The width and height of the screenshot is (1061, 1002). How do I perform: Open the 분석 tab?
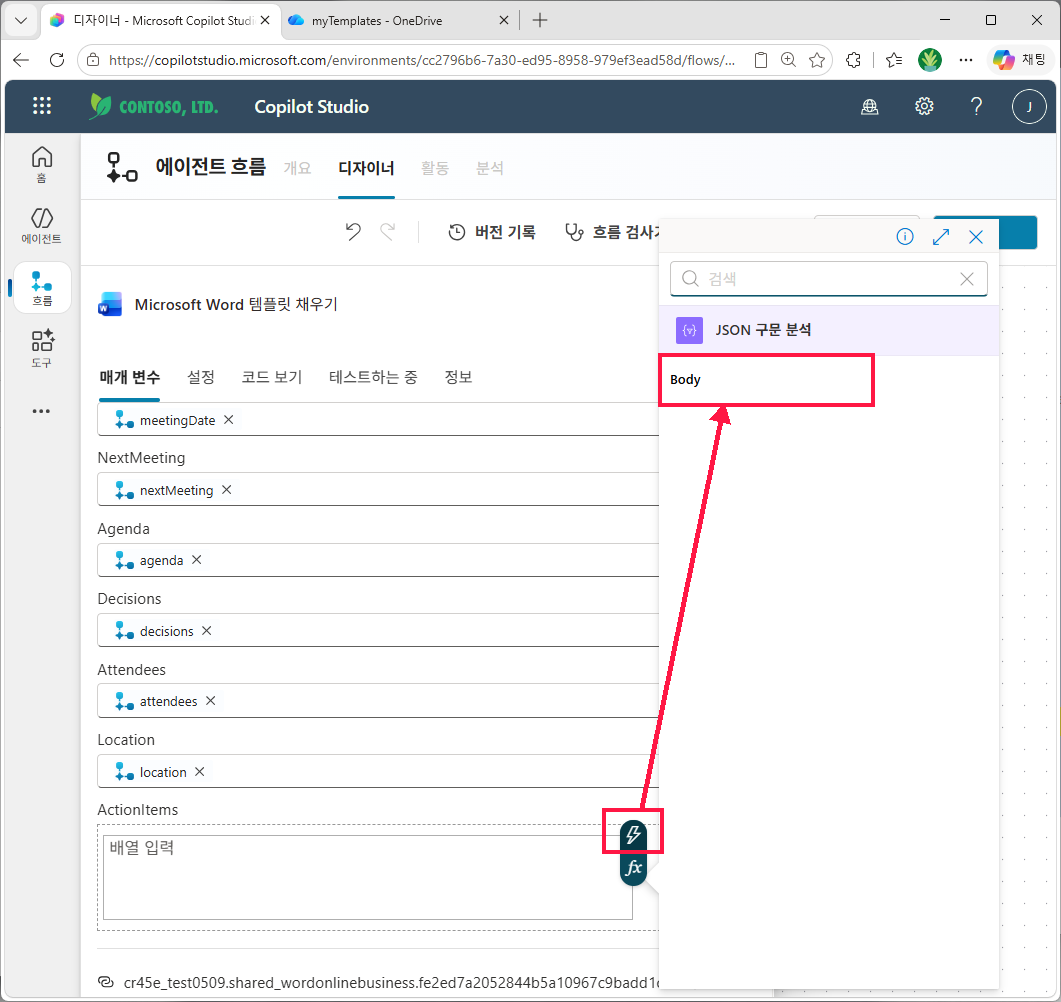(489, 168)
